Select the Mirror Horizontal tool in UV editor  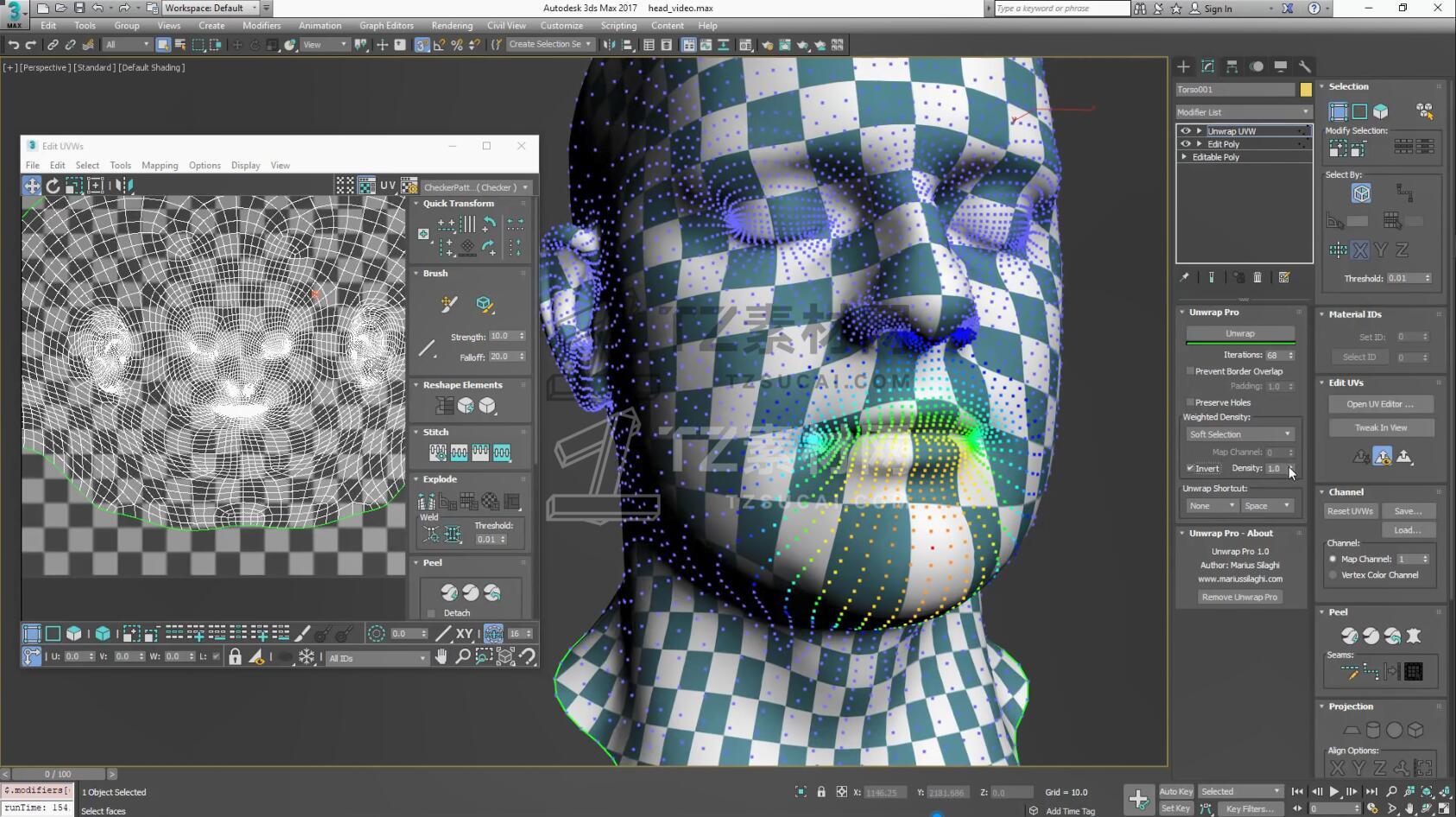pos(123,186)
